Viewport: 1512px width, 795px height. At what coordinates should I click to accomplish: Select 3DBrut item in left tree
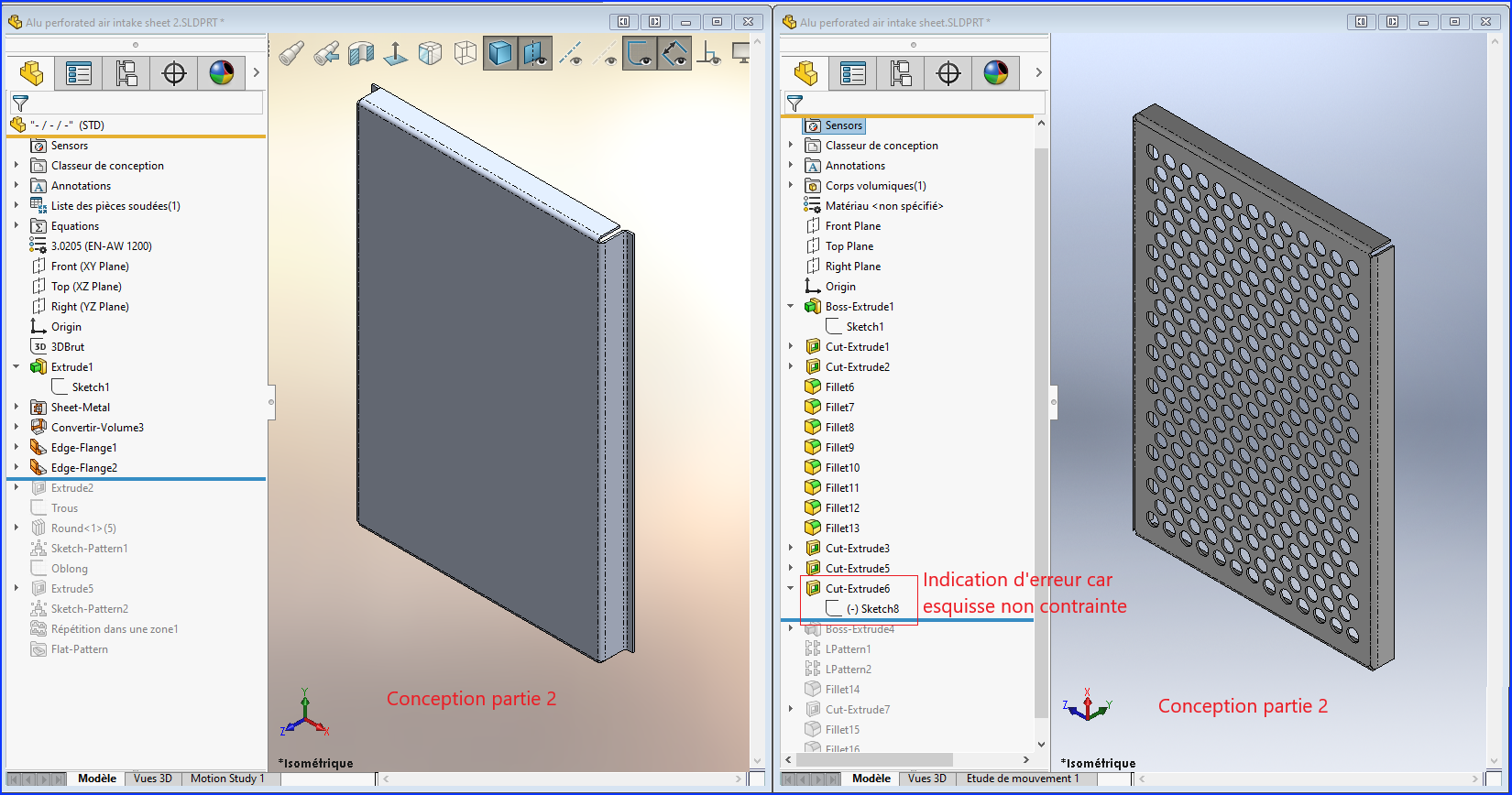tap(68, 347)
